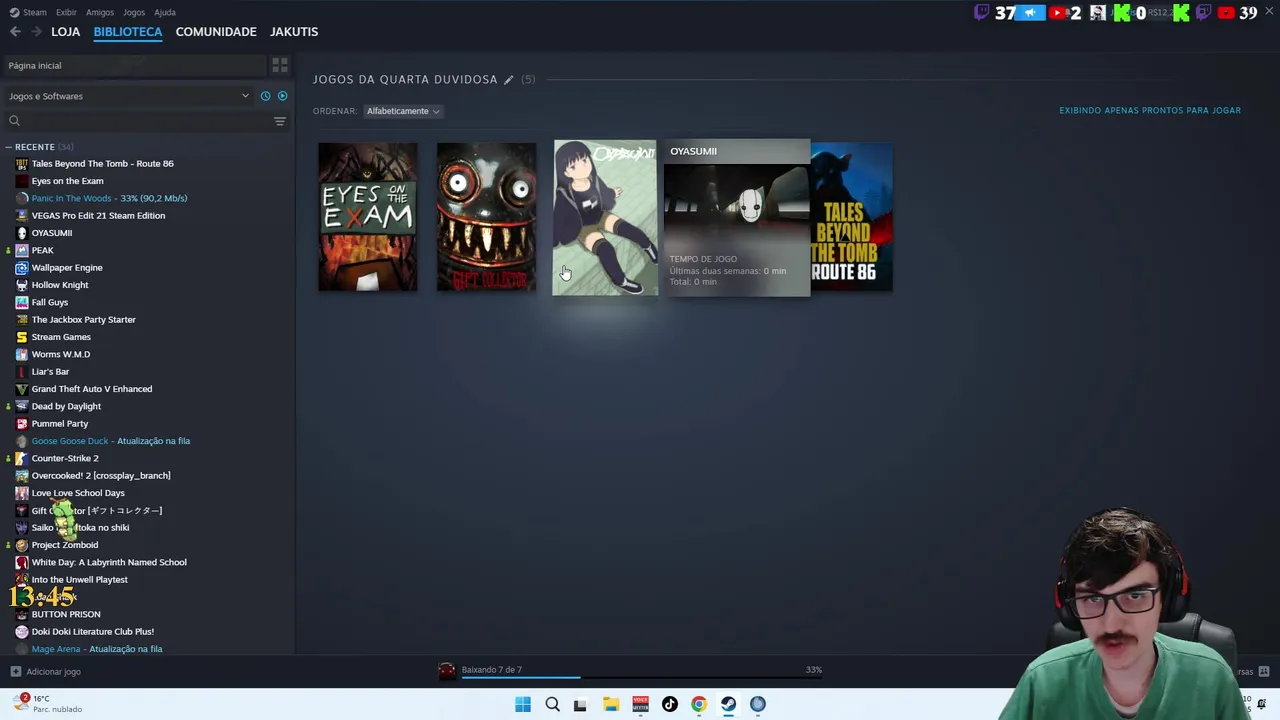Image resolution: width=1280 pixels, height=720 pixels.
Task: Select Doki Doki Literature Club Plus!
Action: (93, 631)
